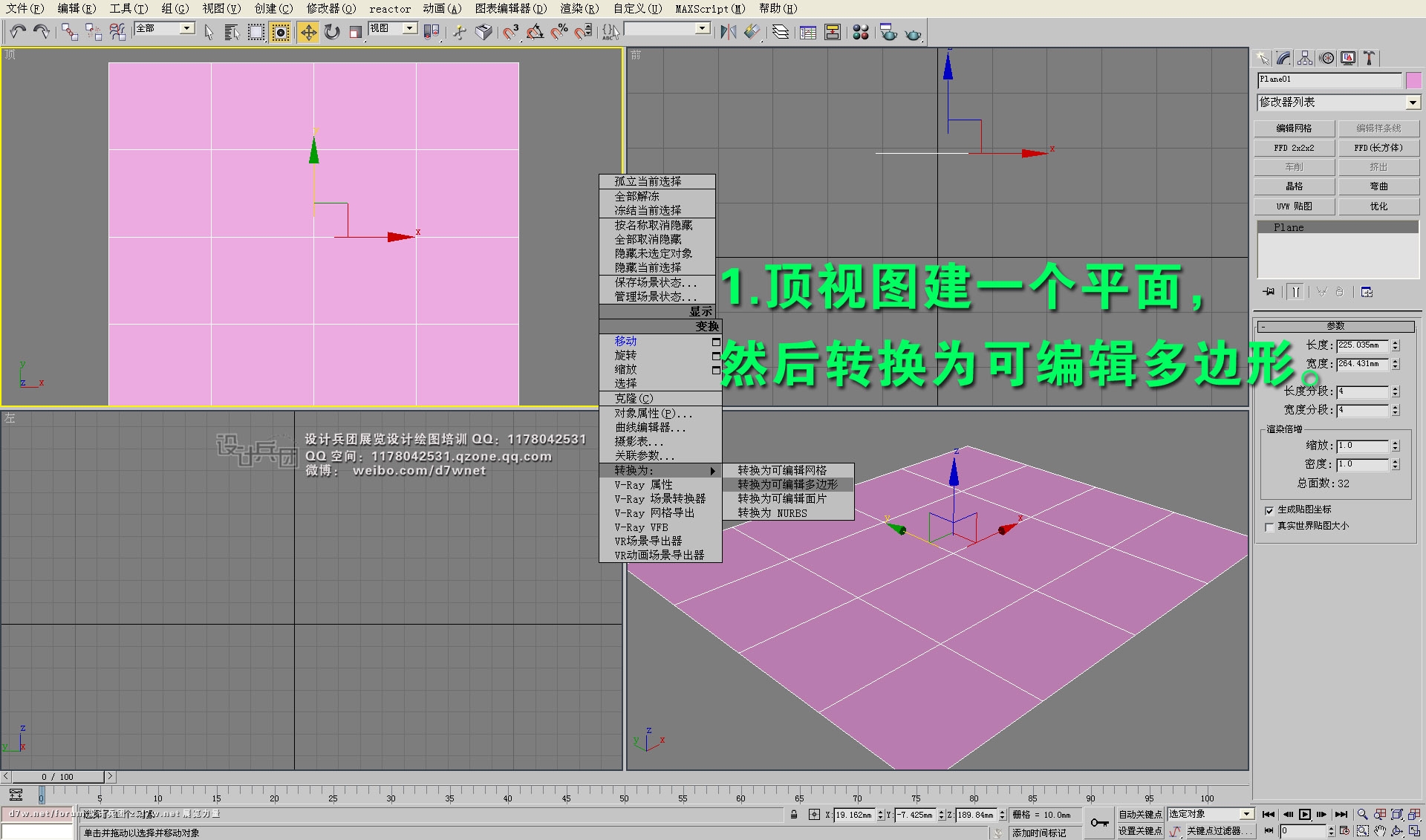Click the Redo arrow in the main toolbar

(x=42, y=31)
